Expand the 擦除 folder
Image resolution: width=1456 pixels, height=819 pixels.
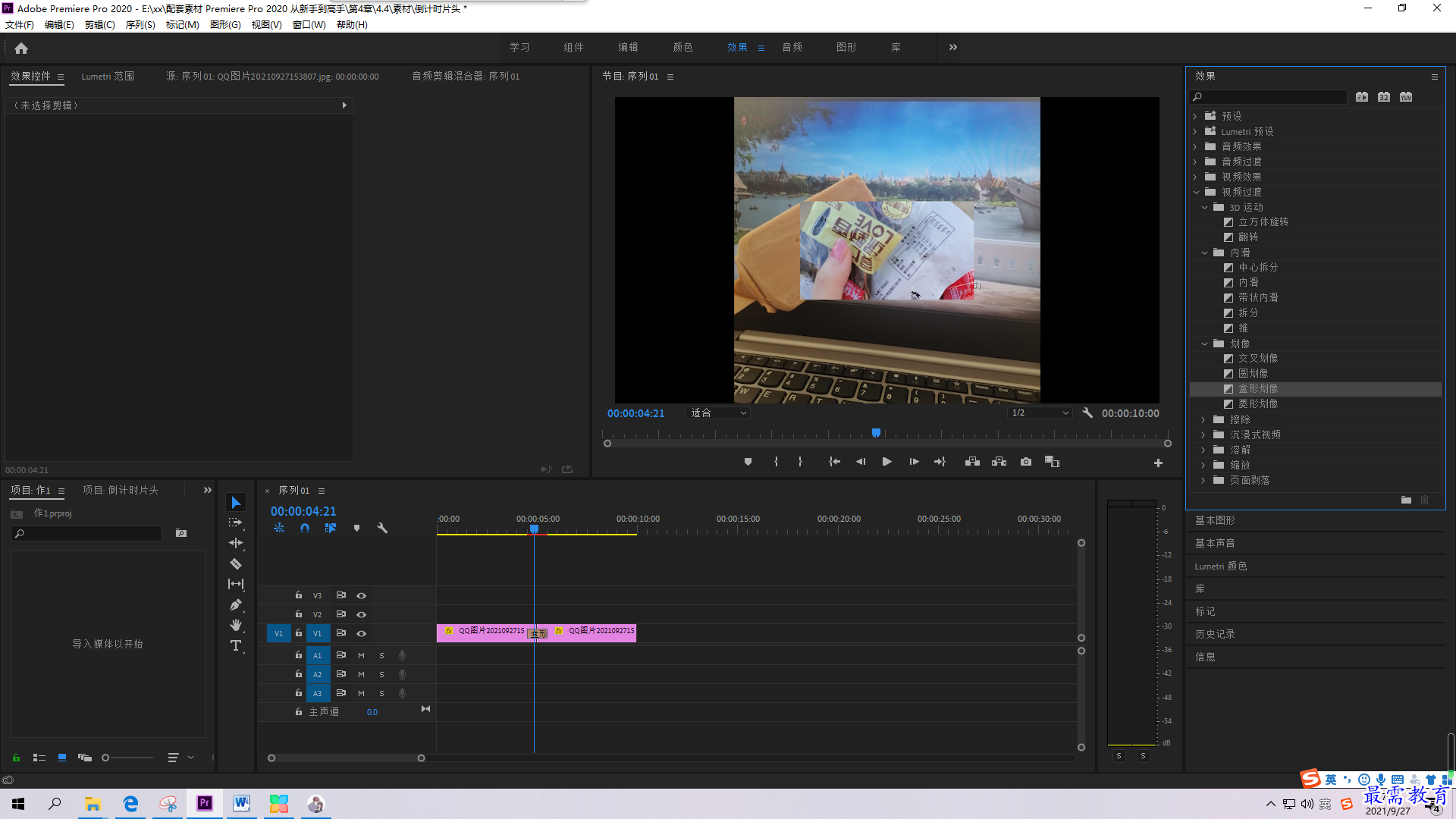click(x=1203, y=419)
